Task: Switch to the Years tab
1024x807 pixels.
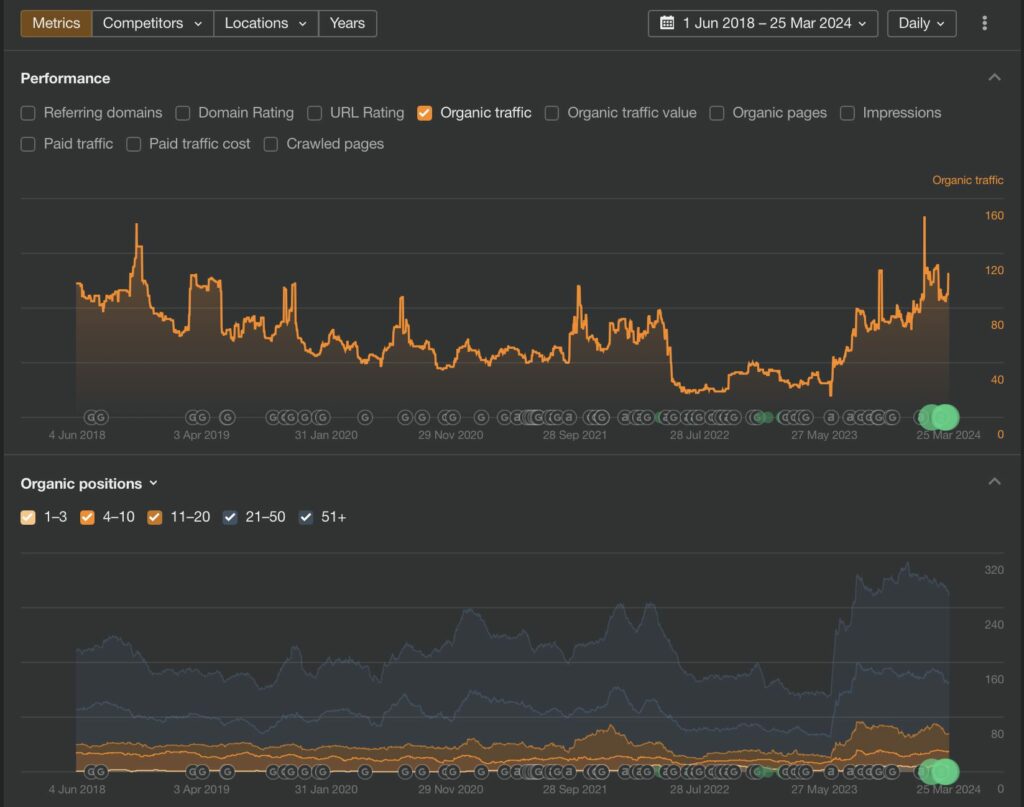Action: click(x=347, y=23)
